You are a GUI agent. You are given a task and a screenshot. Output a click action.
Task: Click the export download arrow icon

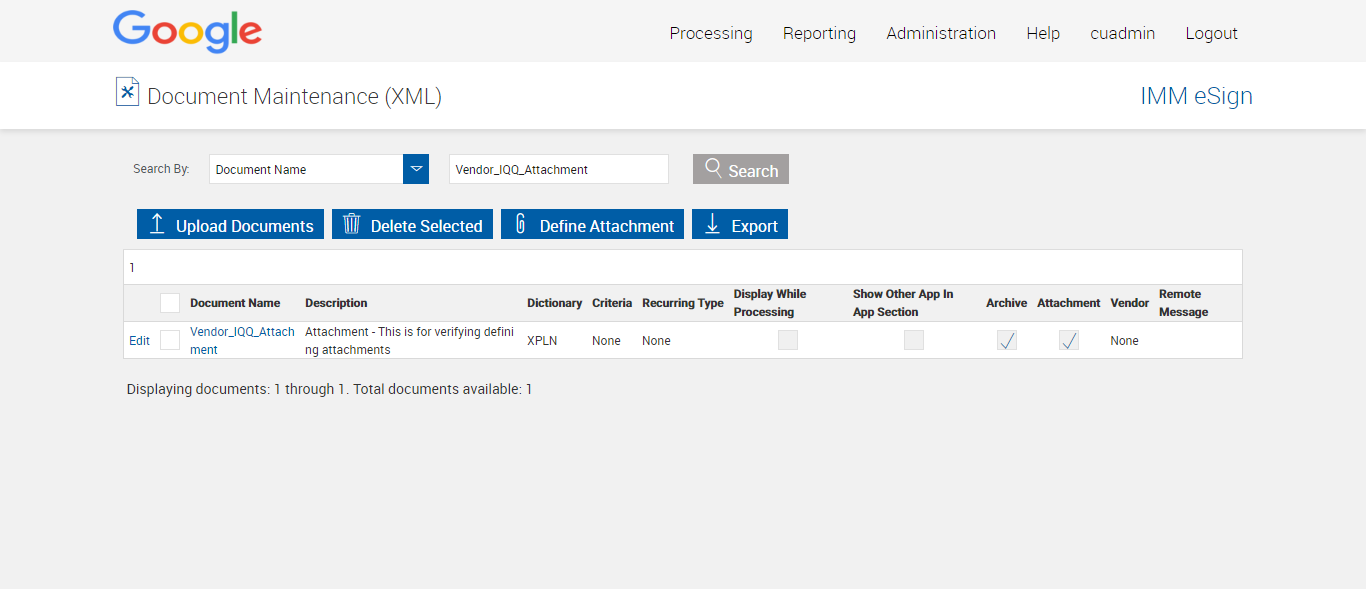(x=712, y=224)
